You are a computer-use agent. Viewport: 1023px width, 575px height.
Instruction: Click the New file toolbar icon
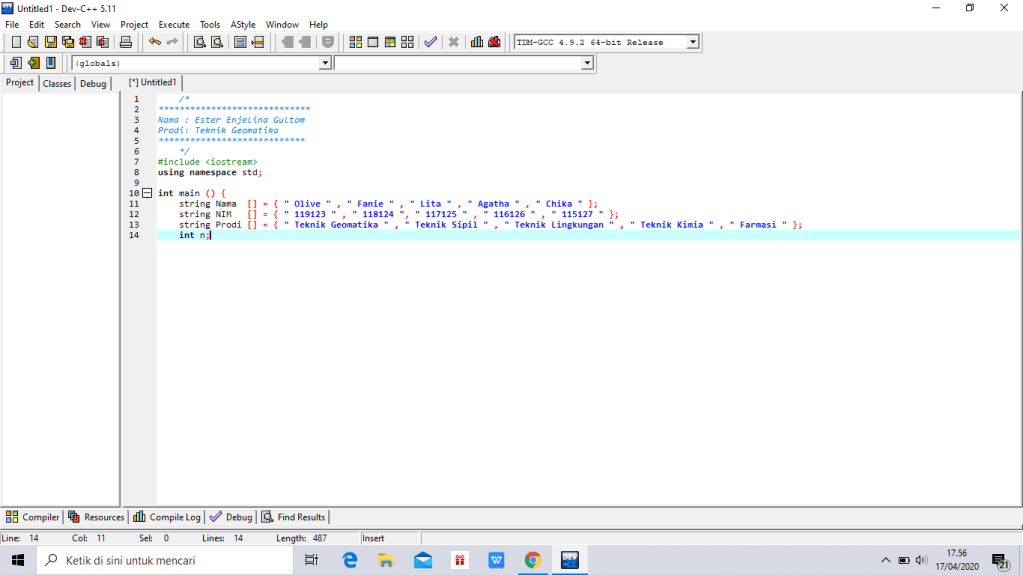coord(16,42)
